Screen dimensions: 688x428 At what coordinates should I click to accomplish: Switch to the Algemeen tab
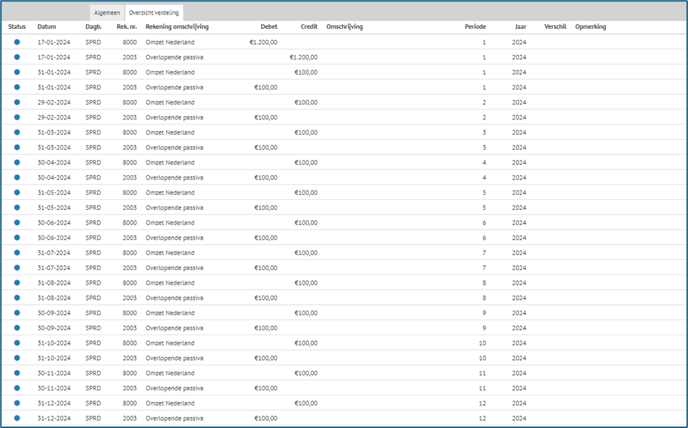(x=107, y=13)
